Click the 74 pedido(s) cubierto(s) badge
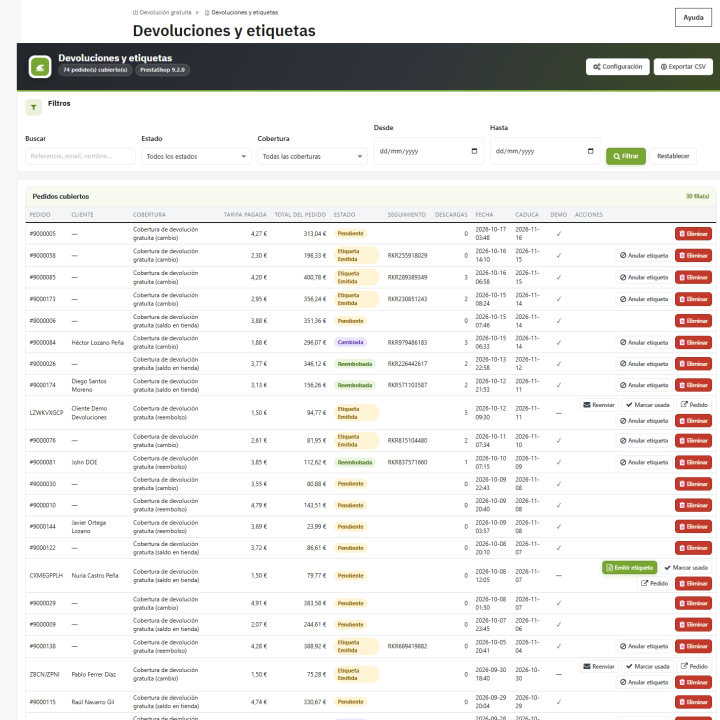Screen dimensions: 720x720 pyautogui.click(x=95, y=70)
